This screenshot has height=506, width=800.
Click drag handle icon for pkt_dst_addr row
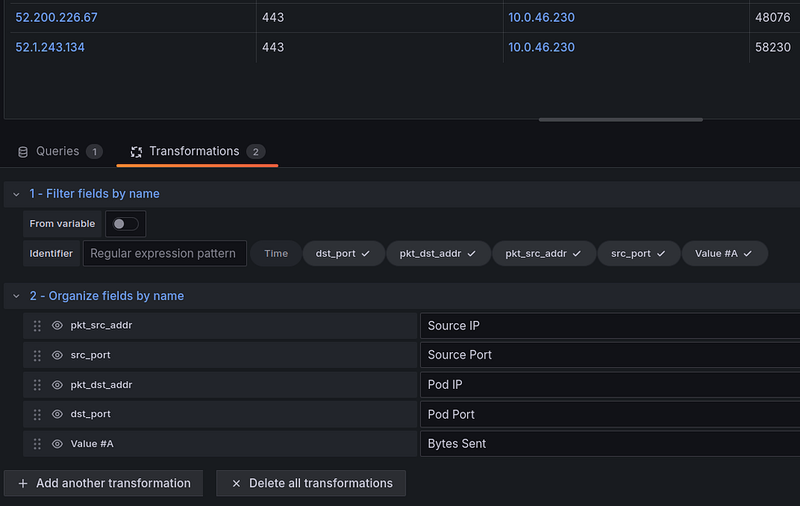coord(37,385)
